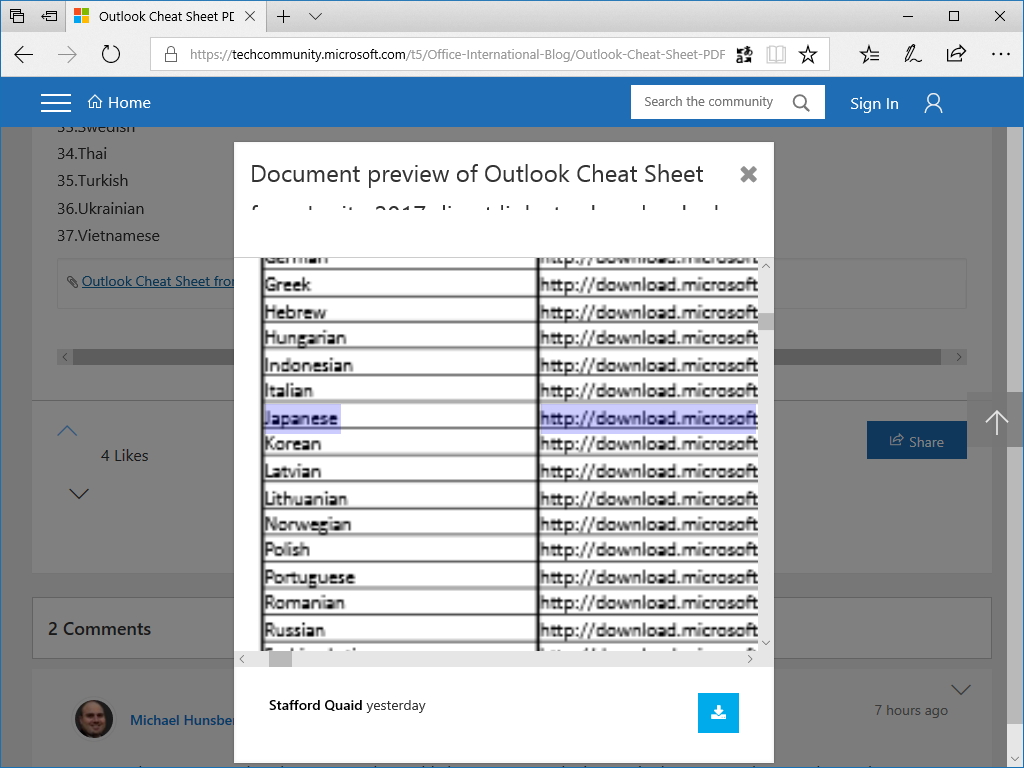Open the user account profile icon
This screenshot has height=768, width=1024.
click(x=932, y=101)
